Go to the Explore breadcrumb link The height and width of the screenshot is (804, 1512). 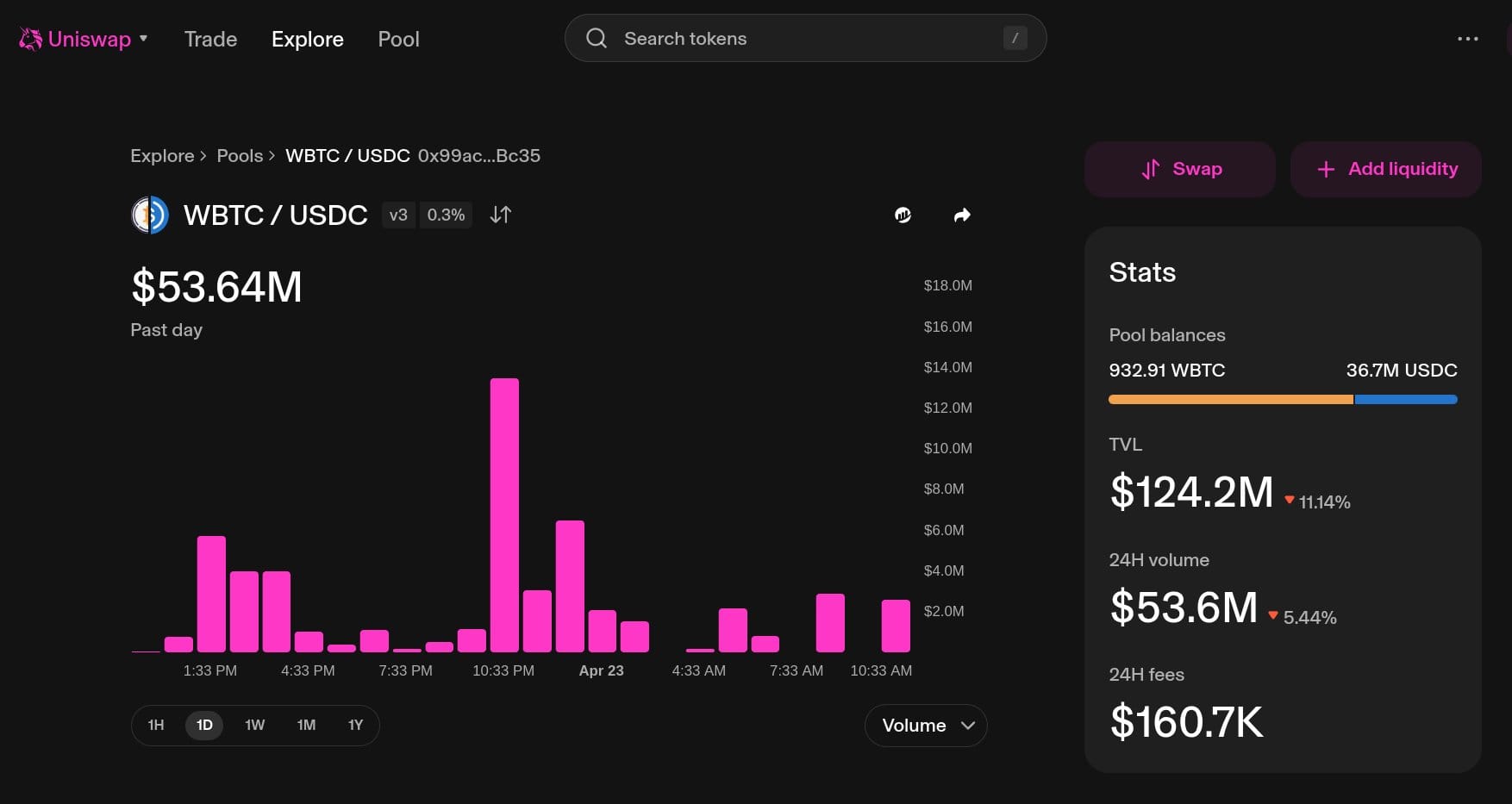pyautogui.click(x=162, y=156)
